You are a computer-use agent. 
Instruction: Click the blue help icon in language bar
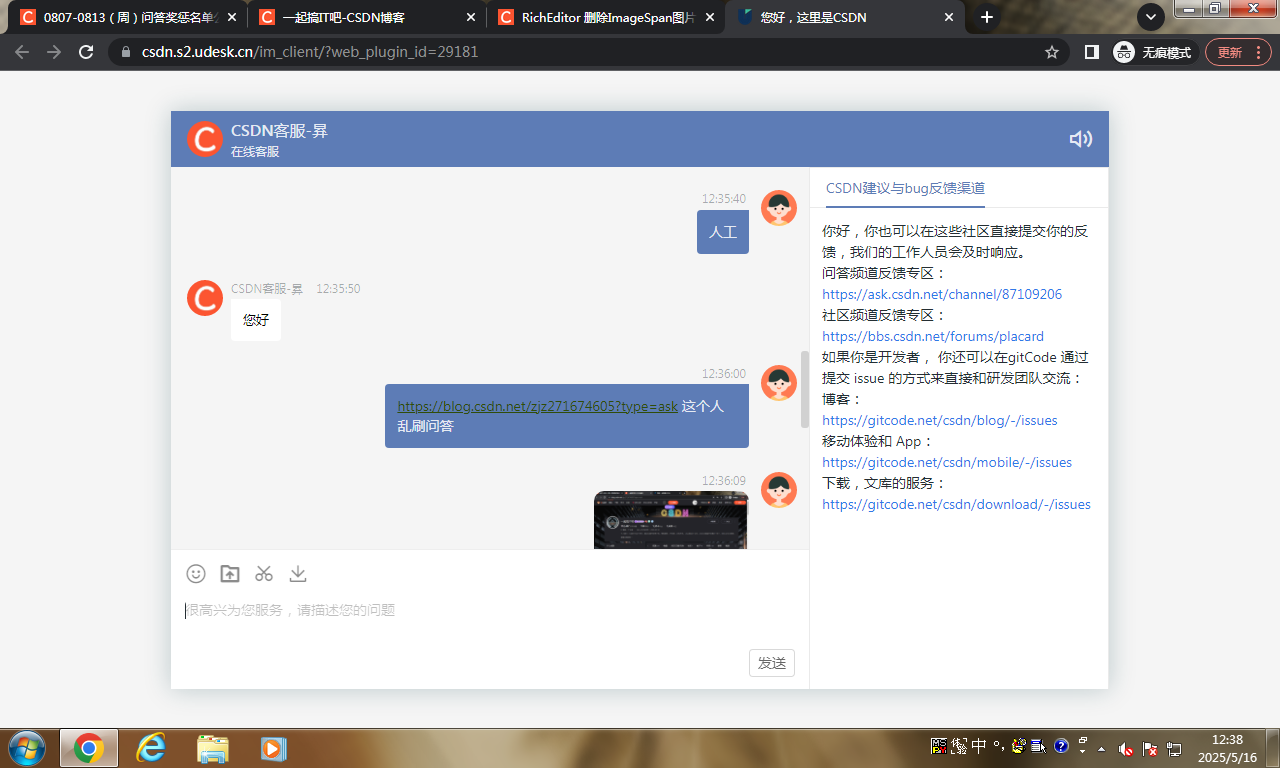coord(1061,746)
